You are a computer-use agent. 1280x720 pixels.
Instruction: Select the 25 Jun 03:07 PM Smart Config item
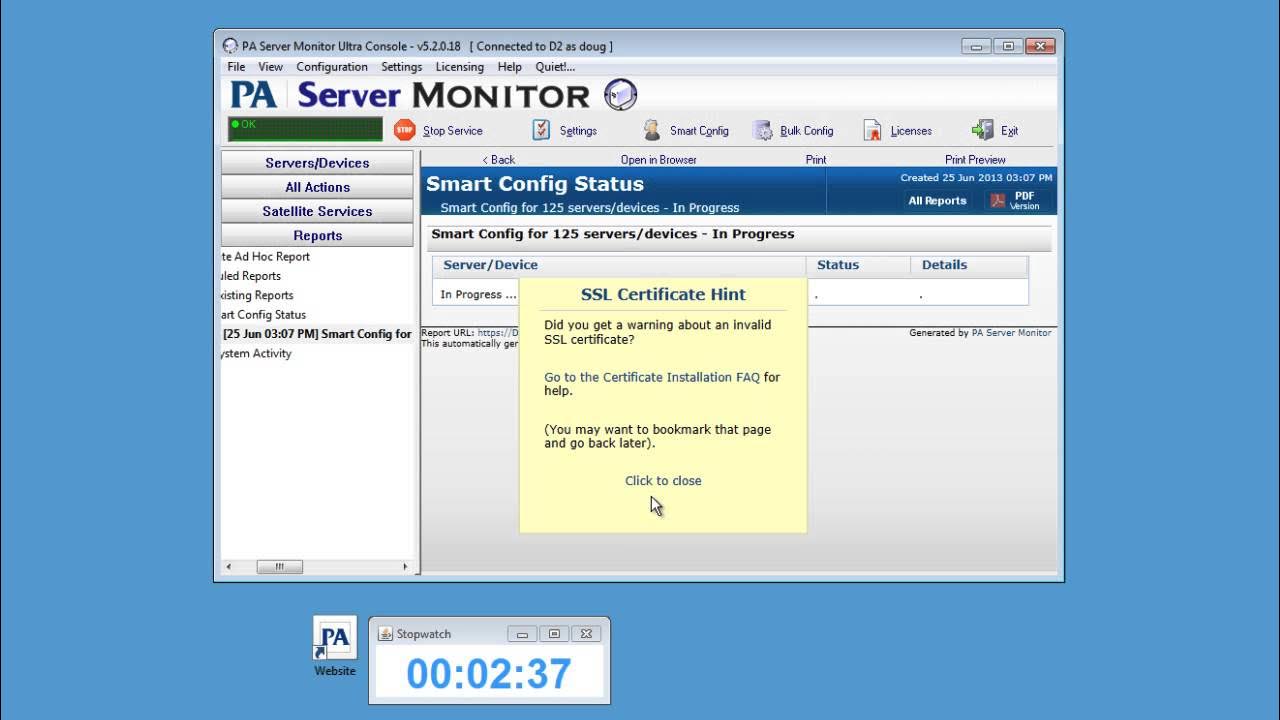tap(316, 334)
